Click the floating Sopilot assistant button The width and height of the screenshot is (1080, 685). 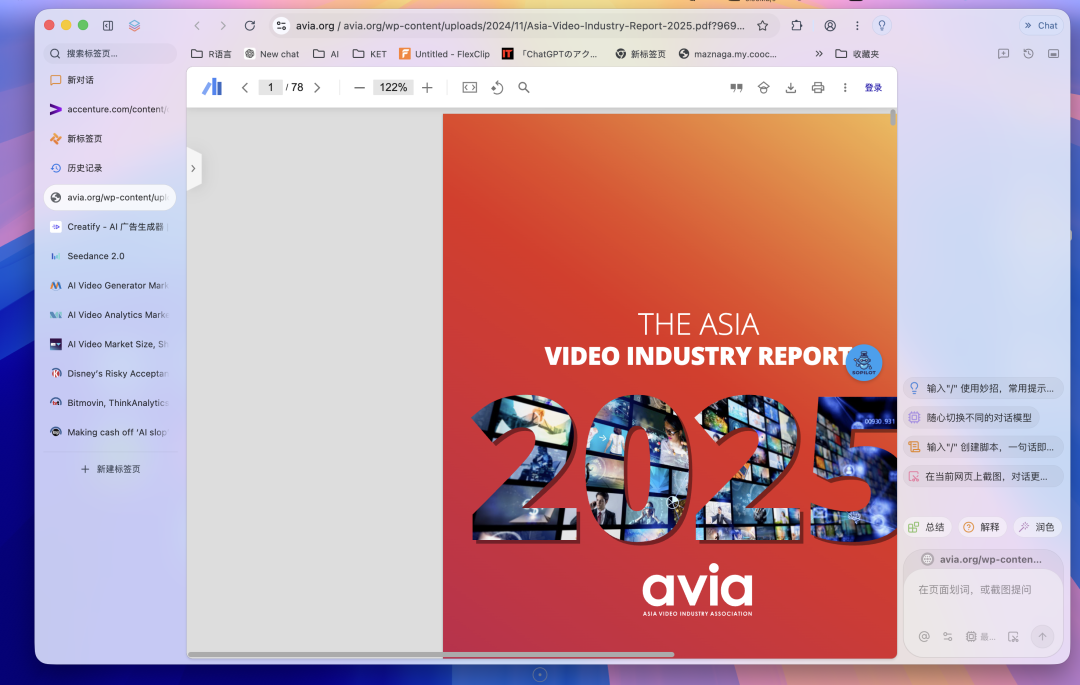864,363
